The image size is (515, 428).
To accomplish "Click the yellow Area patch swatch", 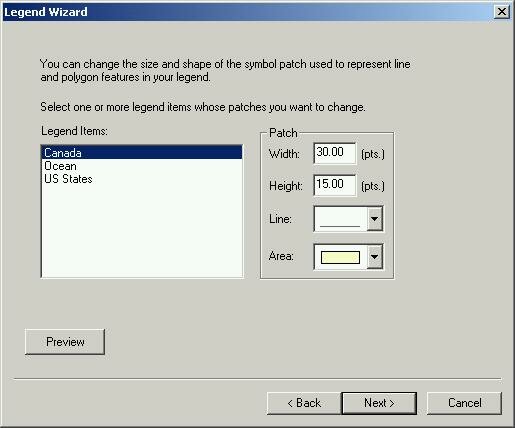I will click(x=340, y=257).
